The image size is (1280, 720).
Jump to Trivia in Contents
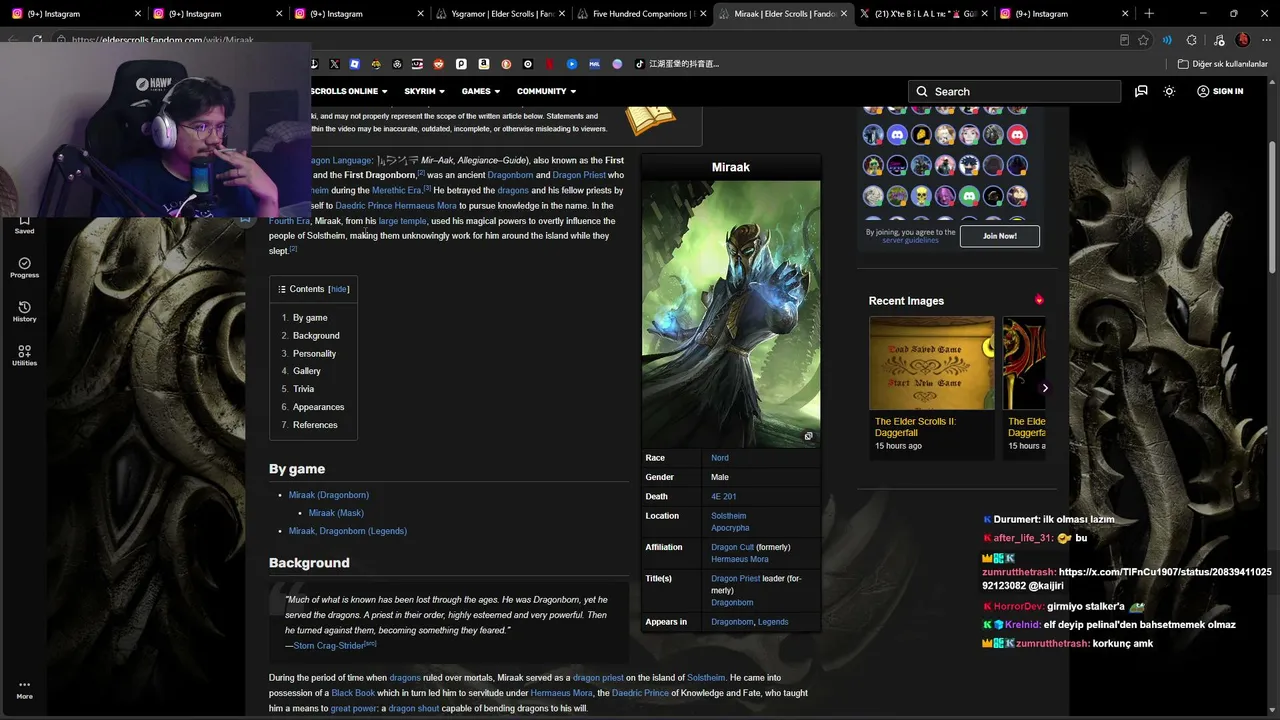(303, 389)
